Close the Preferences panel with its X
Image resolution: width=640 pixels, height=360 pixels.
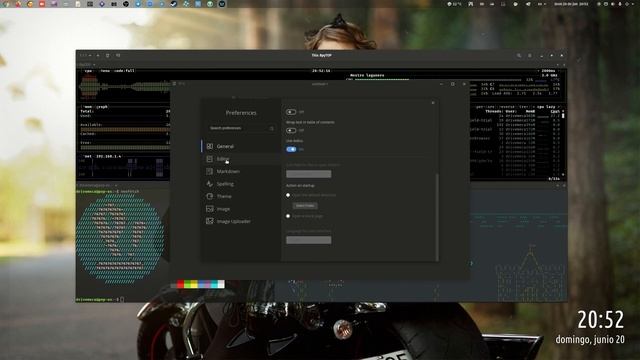(433, 103)
